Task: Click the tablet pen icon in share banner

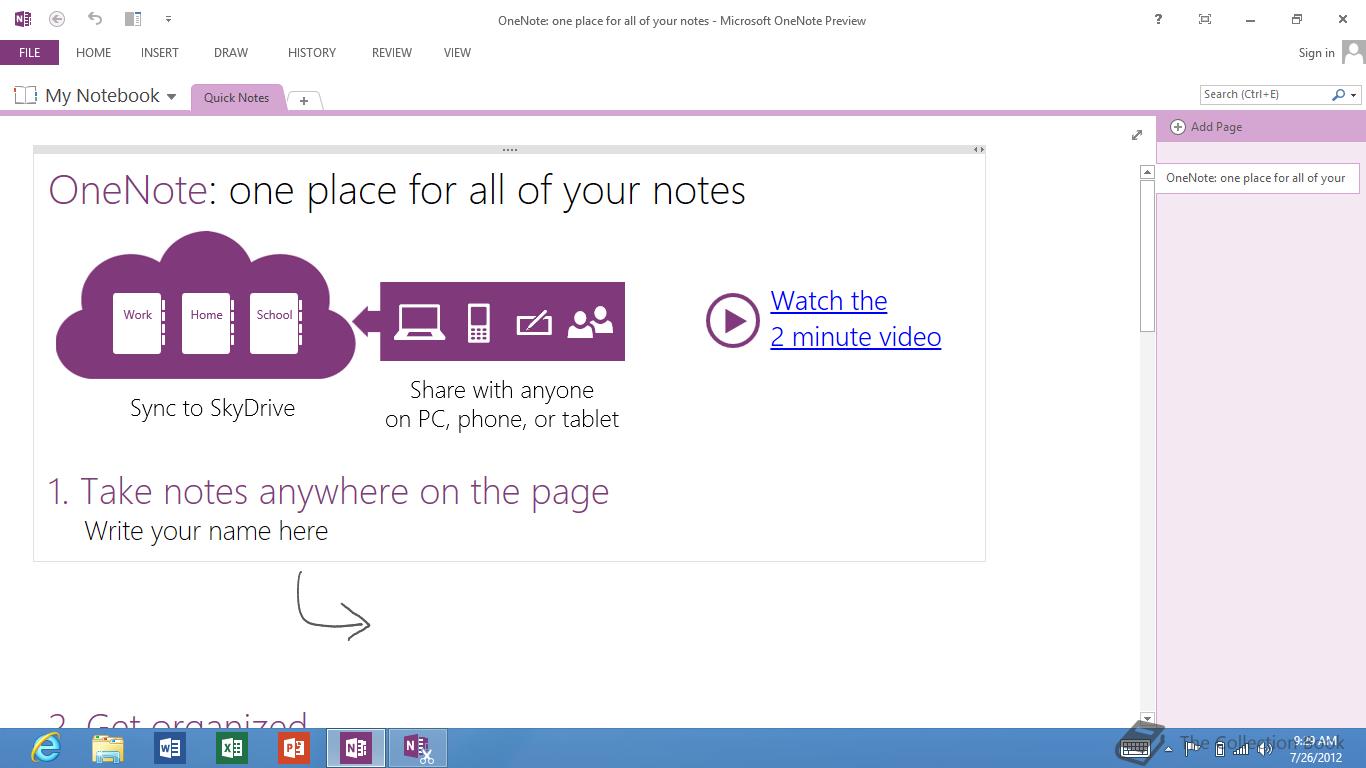Action: point(534,323)
